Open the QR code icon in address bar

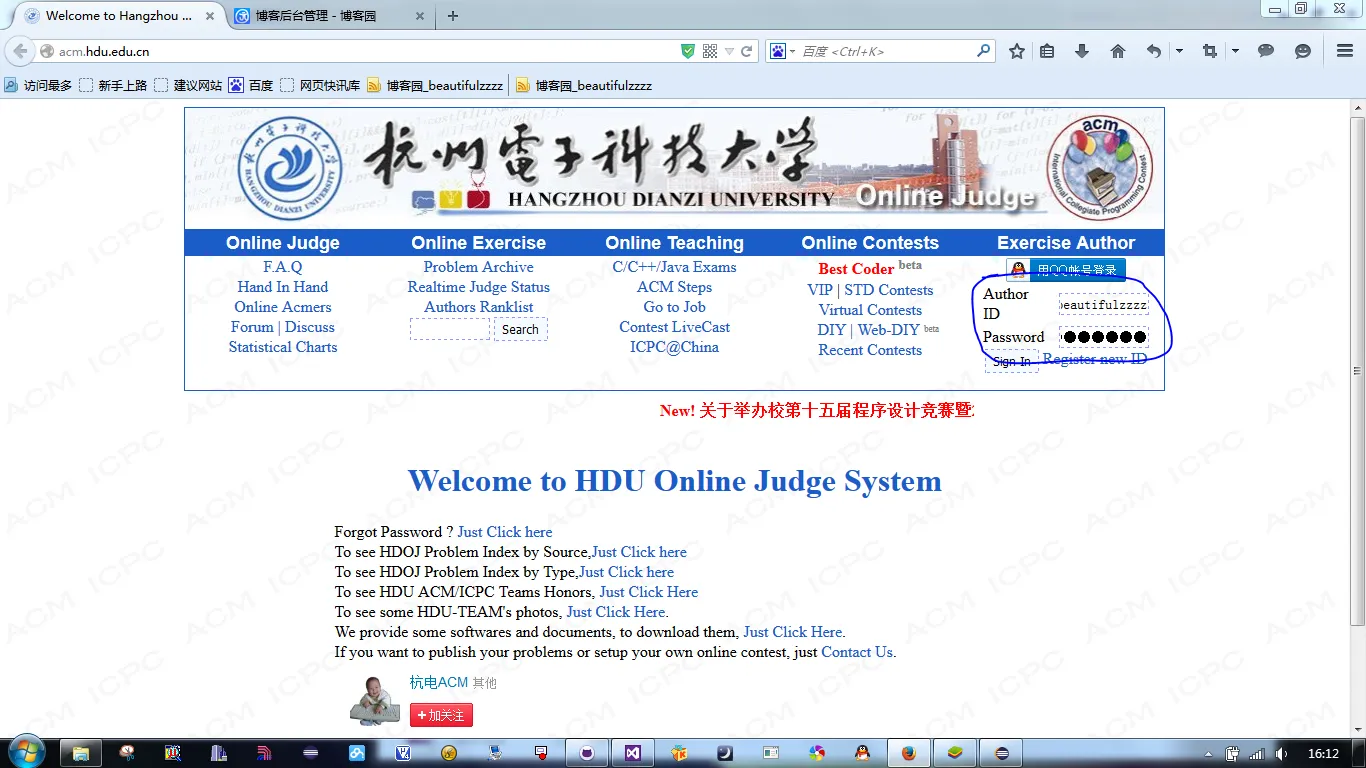710,51
